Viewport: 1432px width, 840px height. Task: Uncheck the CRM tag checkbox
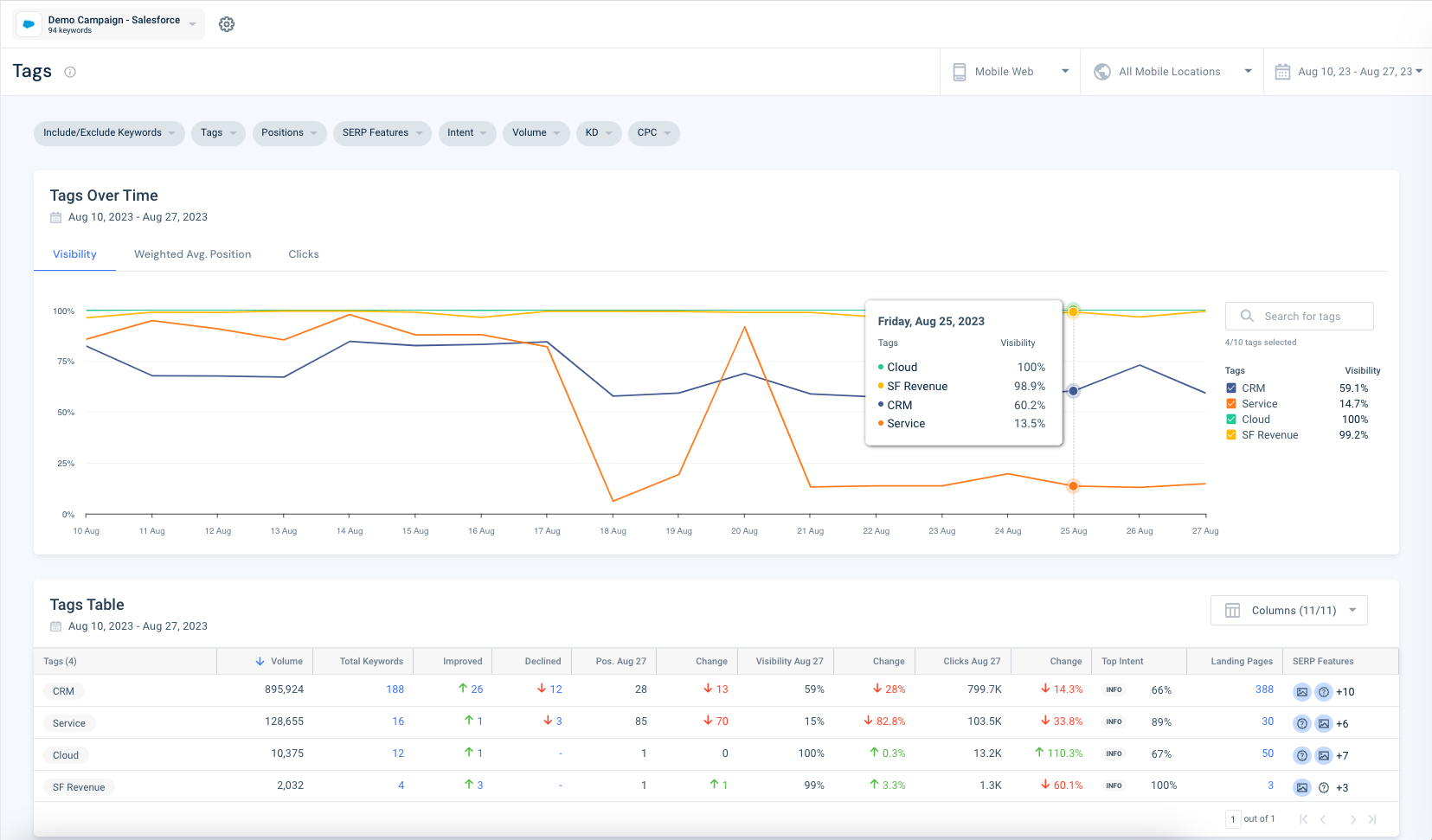1231,388
